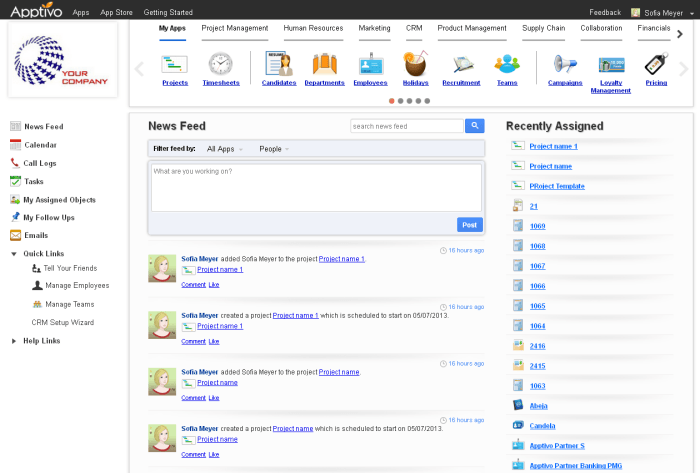Click the My Assigned Objects icon
The image size is (700, 473).
(x=15, y=199)
